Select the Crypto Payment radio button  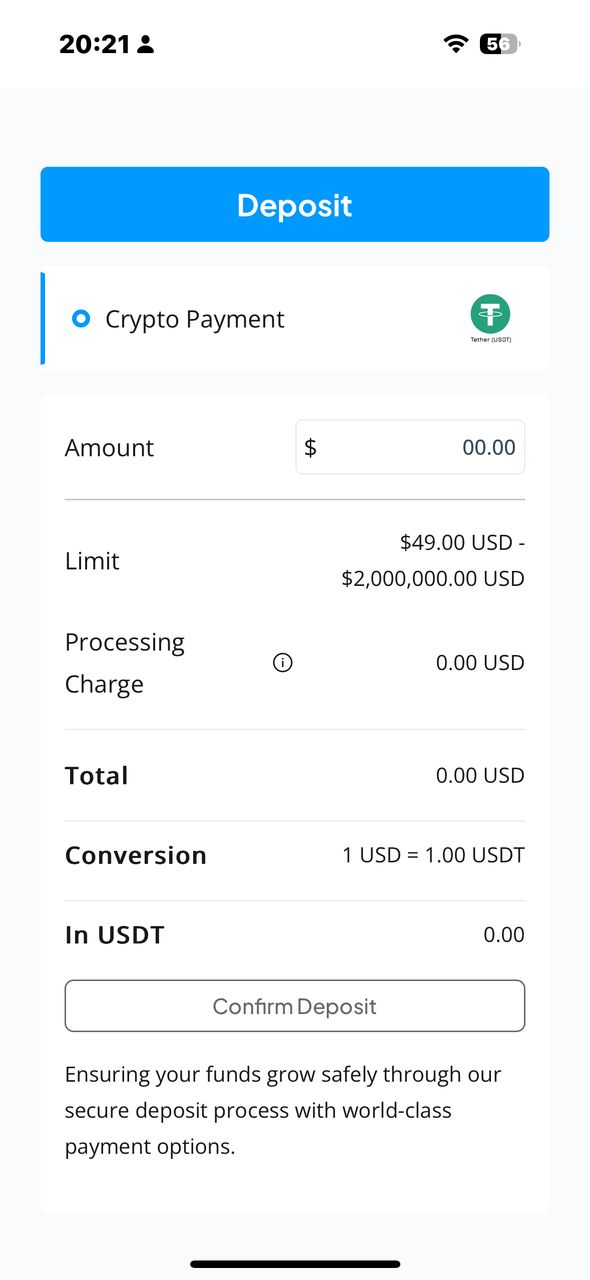point(82,319)
